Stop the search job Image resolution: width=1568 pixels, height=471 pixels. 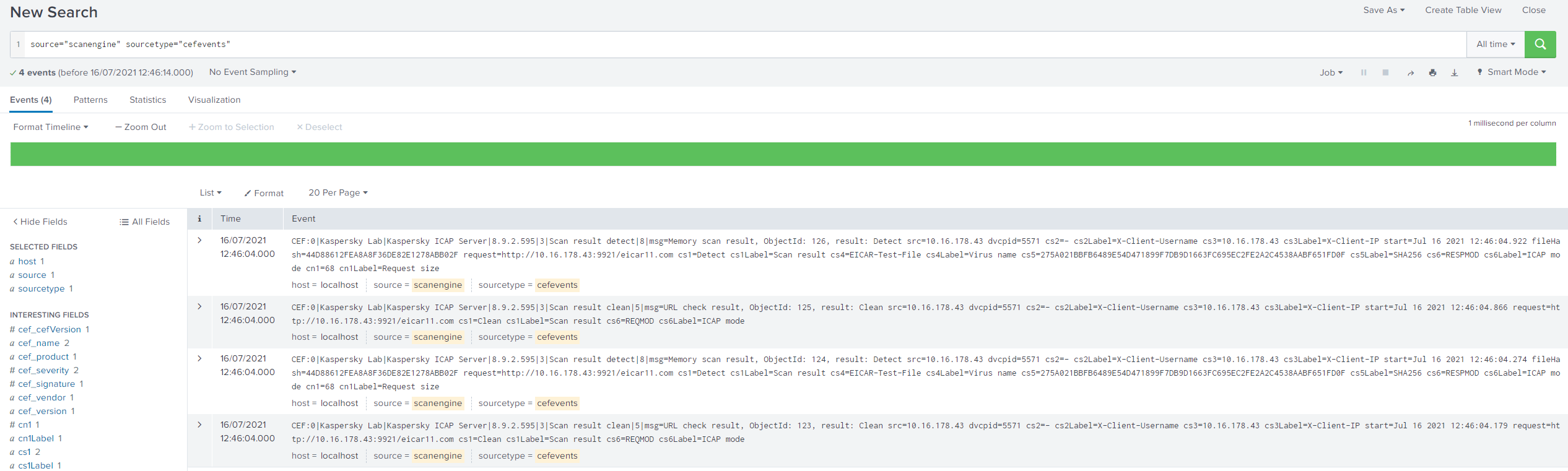pos(1385,72)
